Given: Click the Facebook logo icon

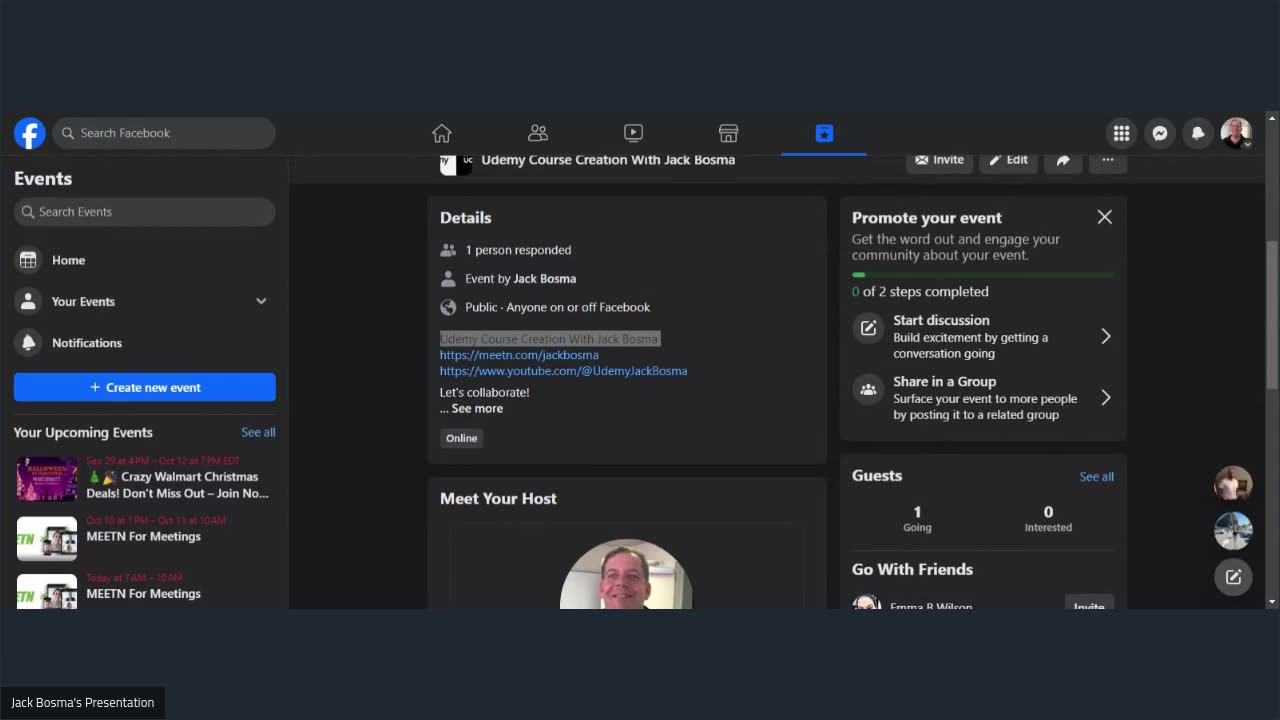Looking at the screenshot, I should point(30,133).
